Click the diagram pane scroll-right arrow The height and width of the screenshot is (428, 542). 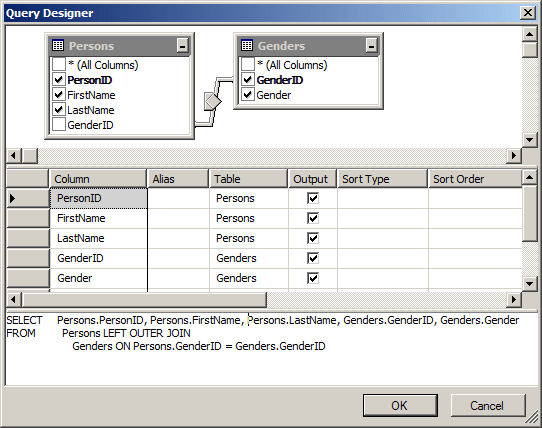514,156
